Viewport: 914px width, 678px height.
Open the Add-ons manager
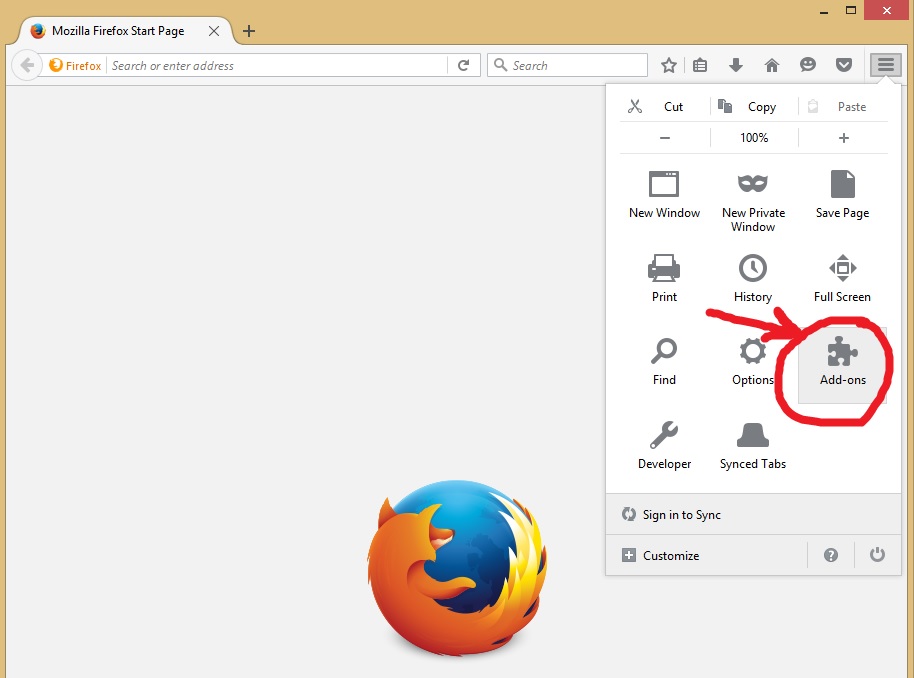click(x=842, y=364)
